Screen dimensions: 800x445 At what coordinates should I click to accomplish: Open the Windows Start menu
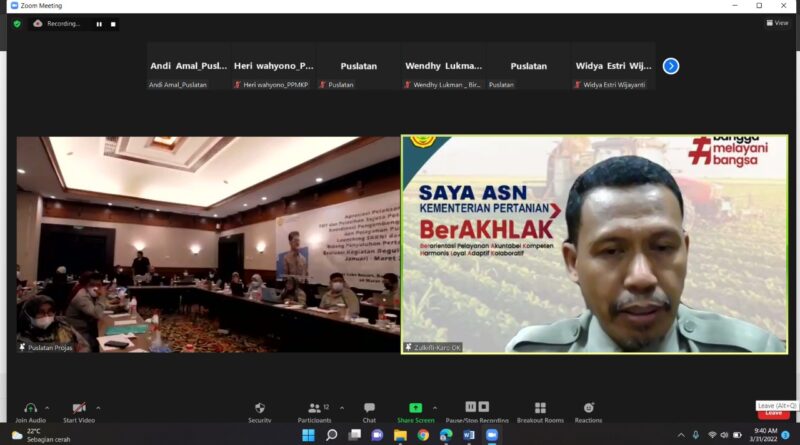coord(308,435)
